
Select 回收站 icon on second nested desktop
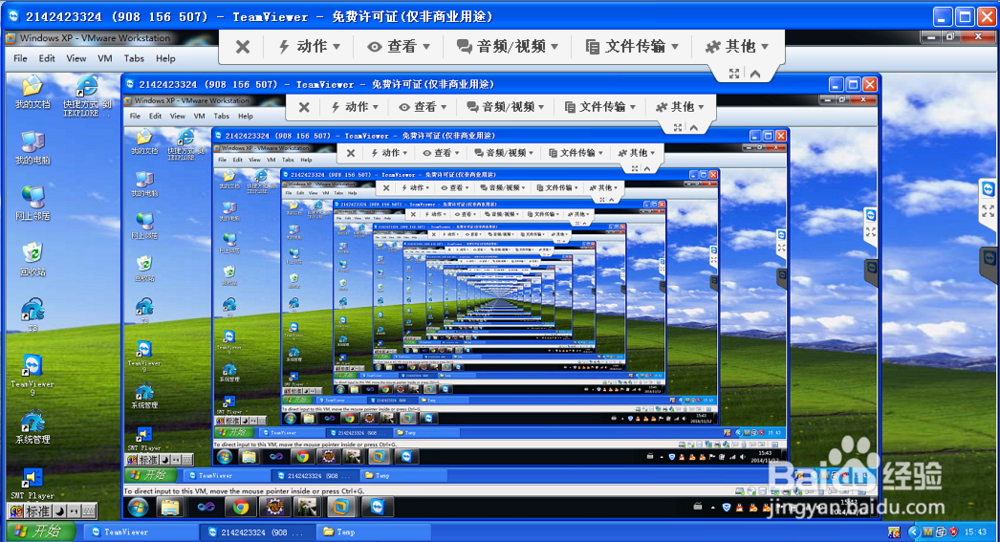pyautogui.click(x=145, y=268)
